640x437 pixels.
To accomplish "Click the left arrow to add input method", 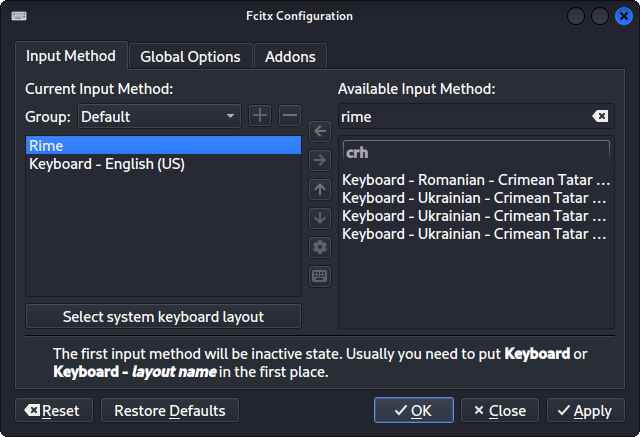I will click(x=320, y=131).
